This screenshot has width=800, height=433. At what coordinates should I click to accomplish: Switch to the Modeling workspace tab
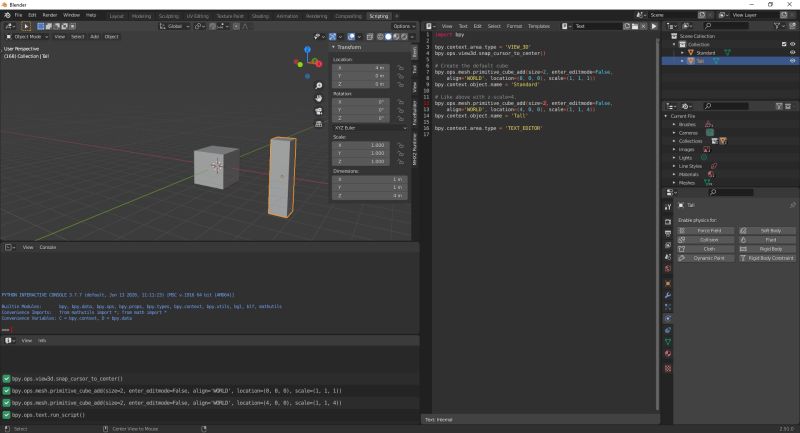point(142,16)
